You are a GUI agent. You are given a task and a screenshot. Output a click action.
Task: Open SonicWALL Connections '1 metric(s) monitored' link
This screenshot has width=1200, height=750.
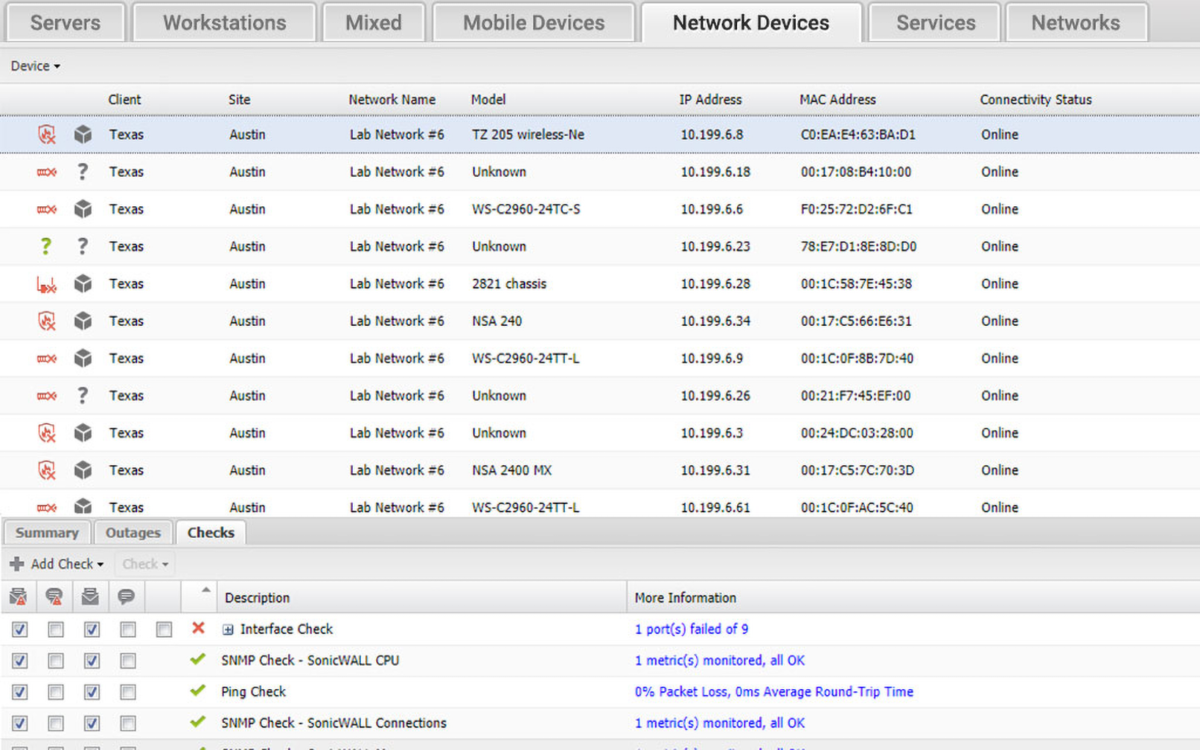(x=719, y=722)
